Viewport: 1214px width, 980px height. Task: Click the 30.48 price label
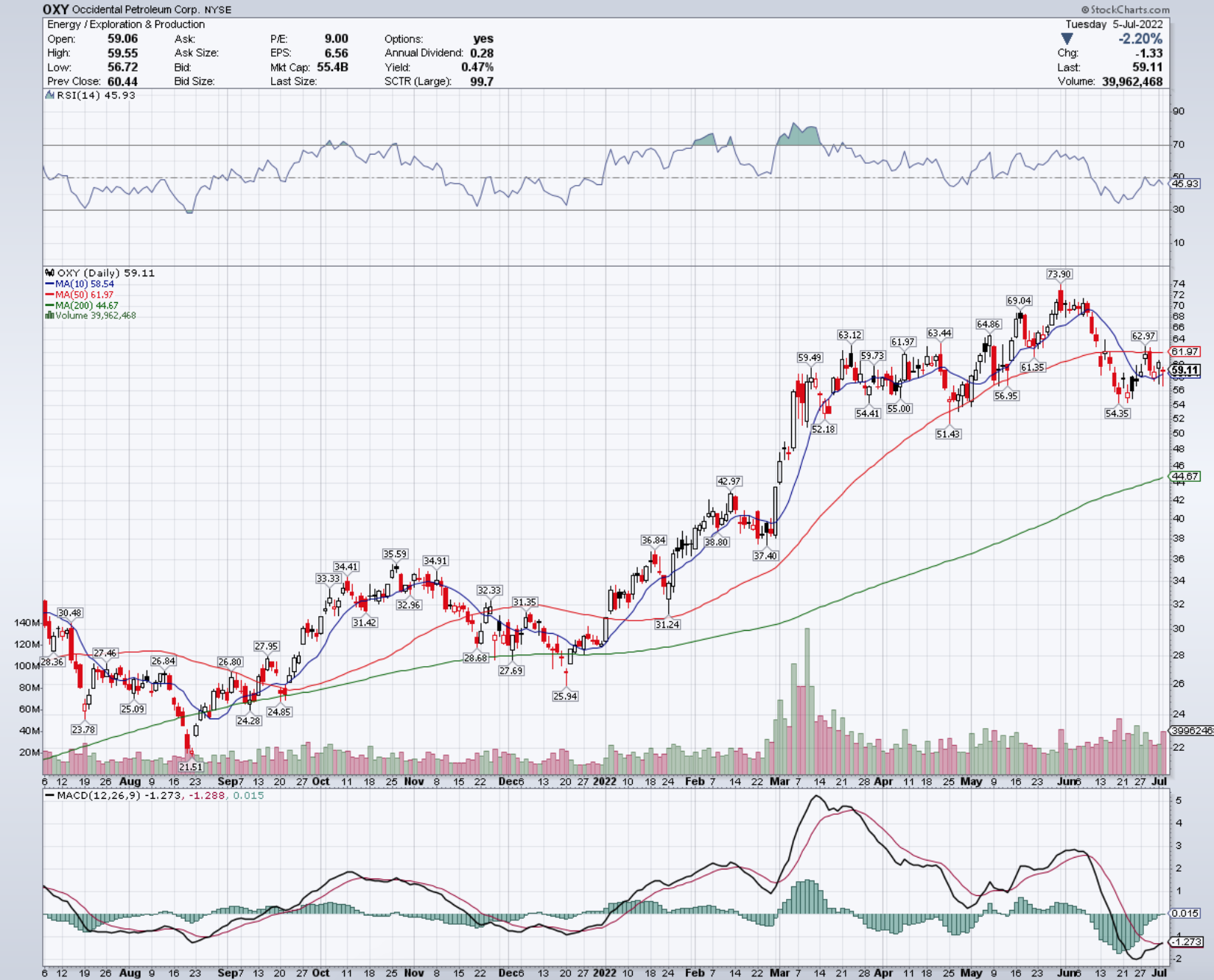click(x=70, y=613)
